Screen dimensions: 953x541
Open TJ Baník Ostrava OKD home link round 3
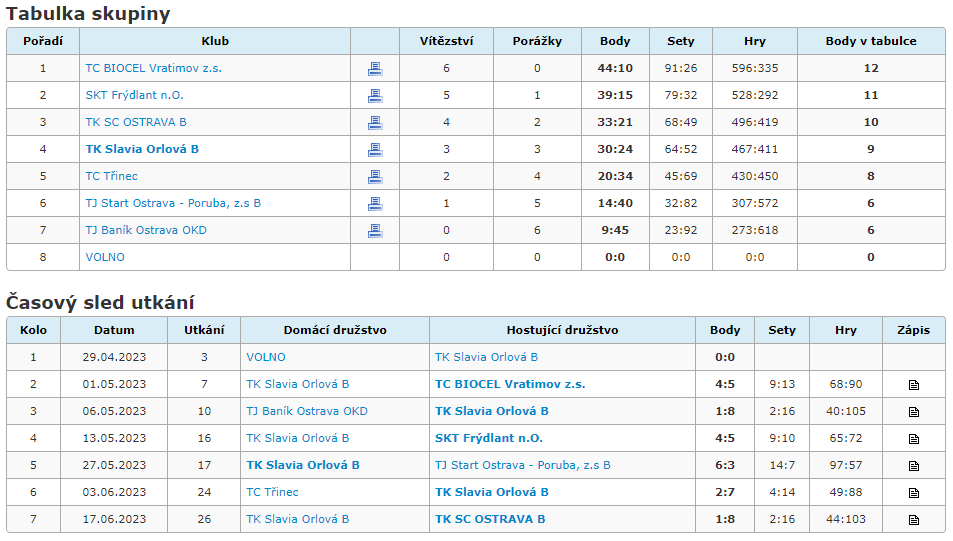pos(307,411)
